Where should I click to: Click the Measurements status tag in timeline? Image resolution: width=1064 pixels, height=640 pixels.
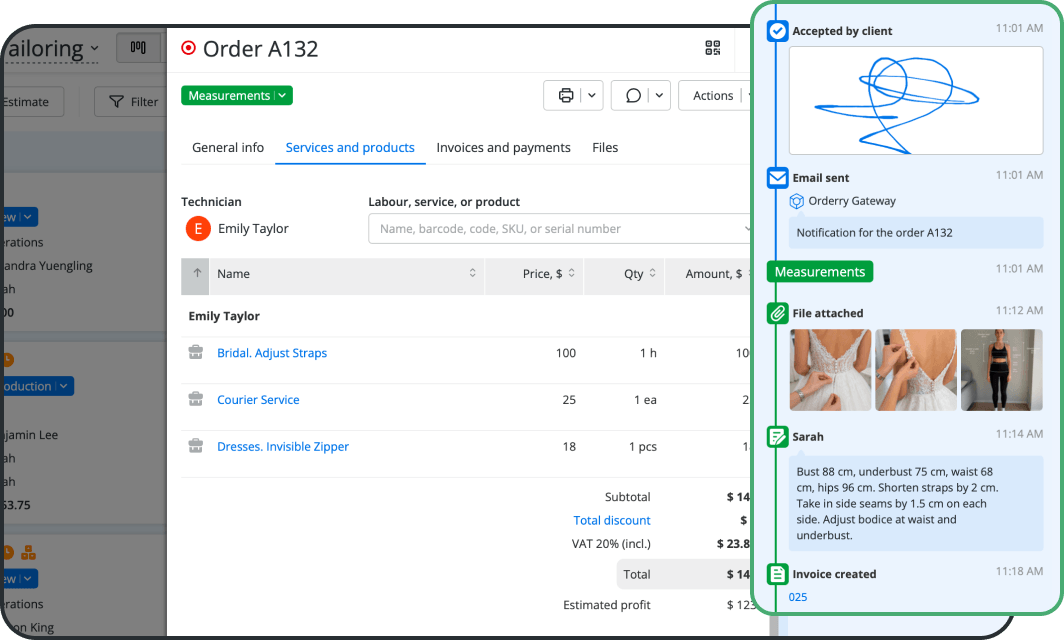(x=820, y=271)
